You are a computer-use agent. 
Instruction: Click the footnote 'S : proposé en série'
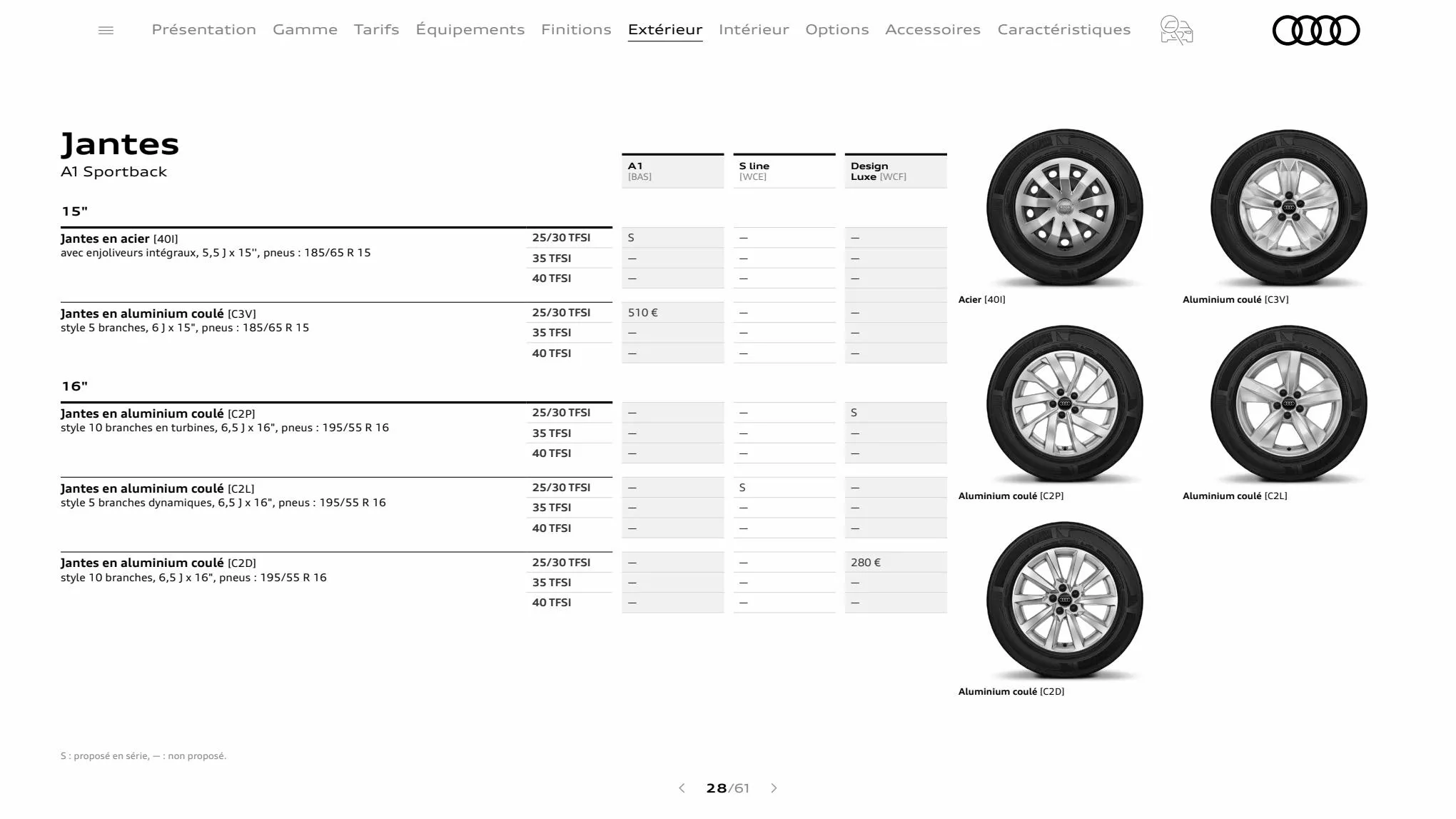[143, 756]
